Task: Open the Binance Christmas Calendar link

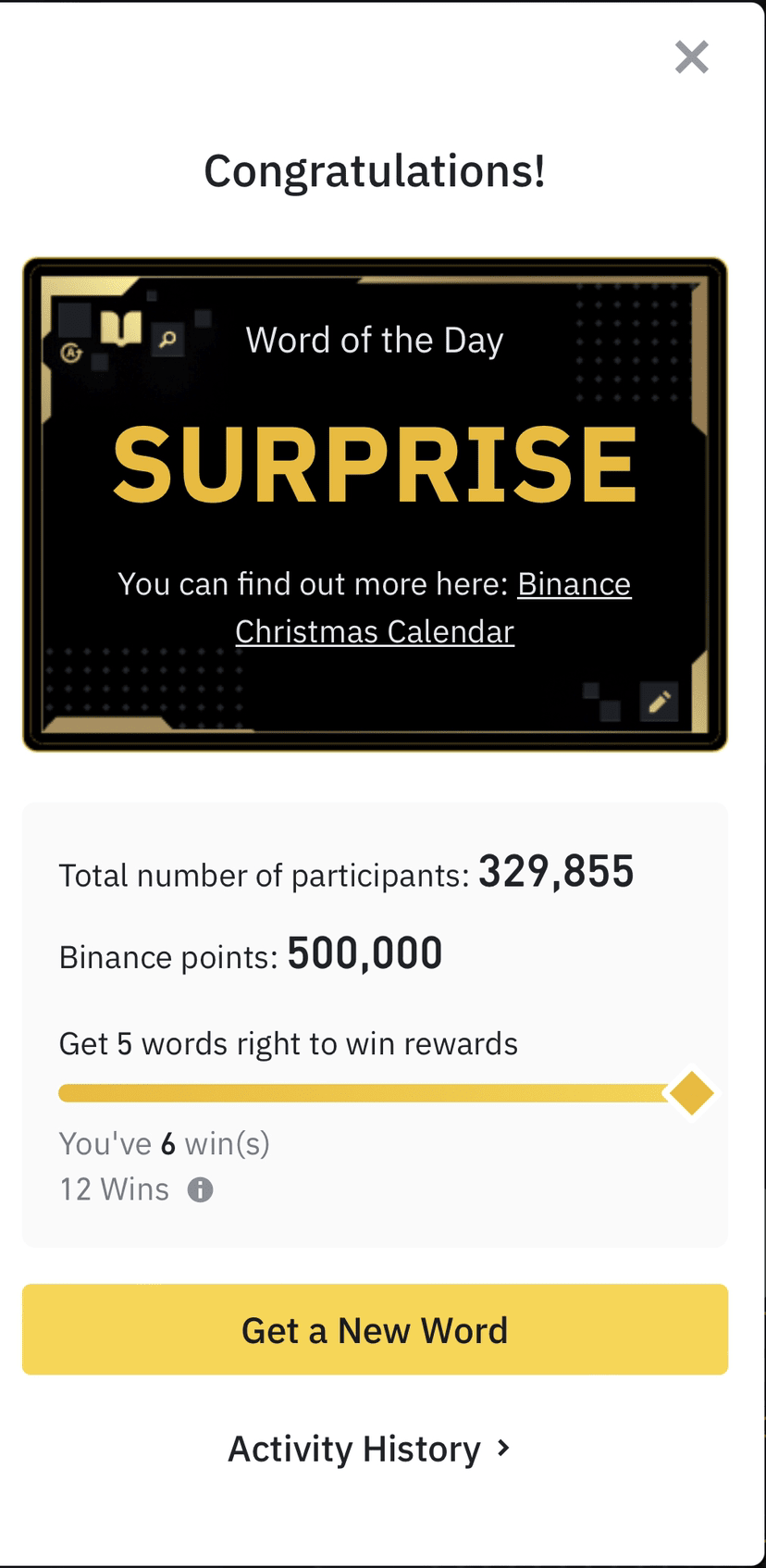Action: click(434, 608)
